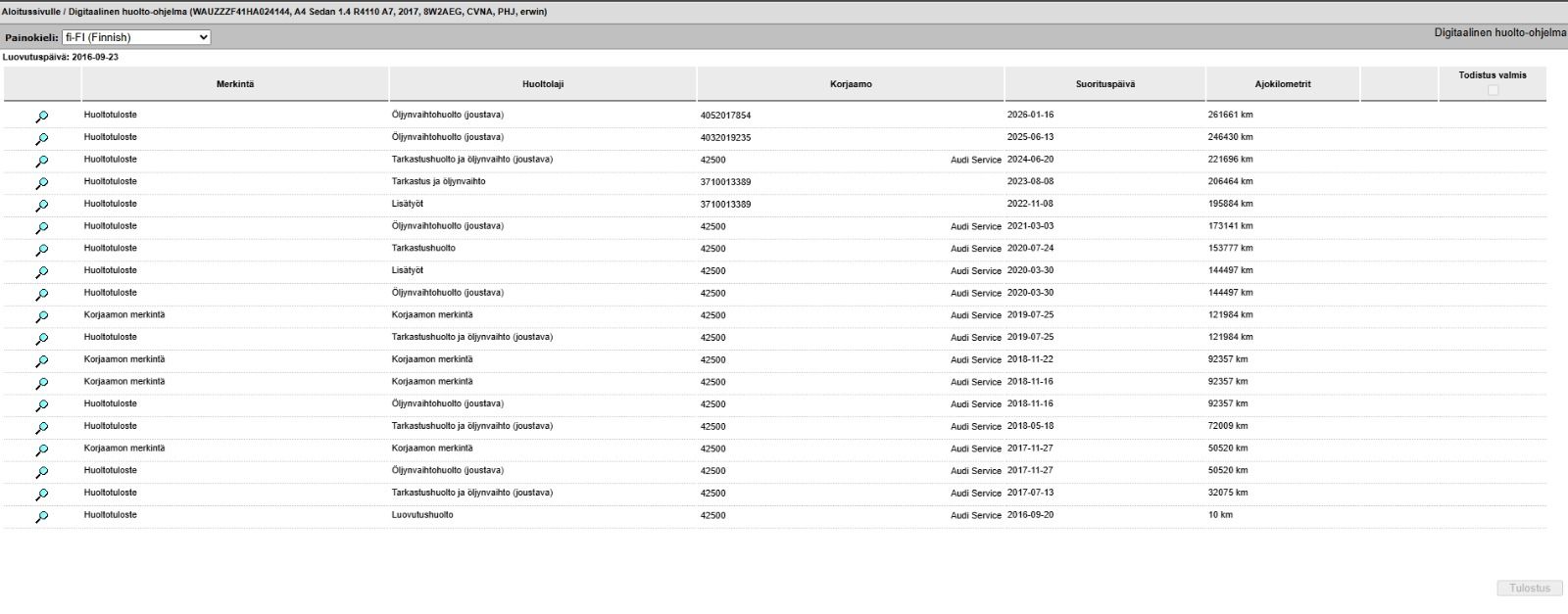
Task: Select the date 2025-06-13
Action: coord(1030,137)
